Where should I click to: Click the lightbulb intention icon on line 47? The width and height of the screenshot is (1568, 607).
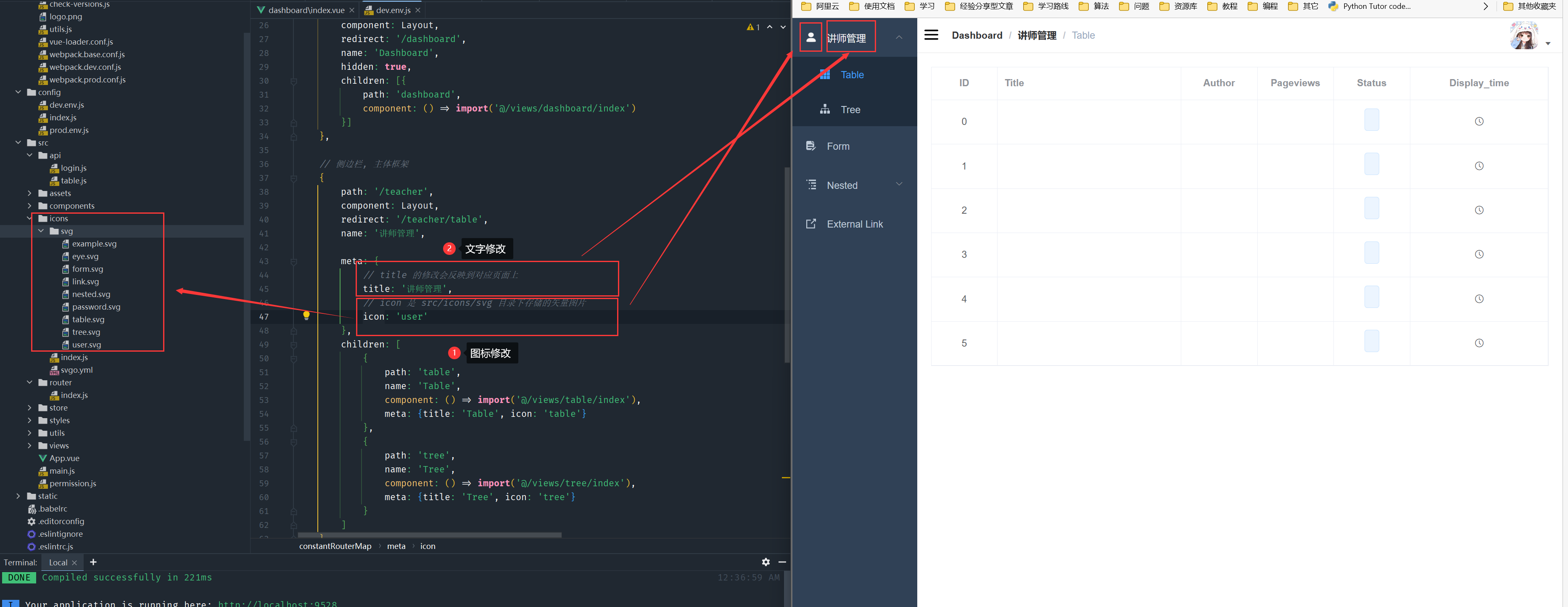pos(306,315)
